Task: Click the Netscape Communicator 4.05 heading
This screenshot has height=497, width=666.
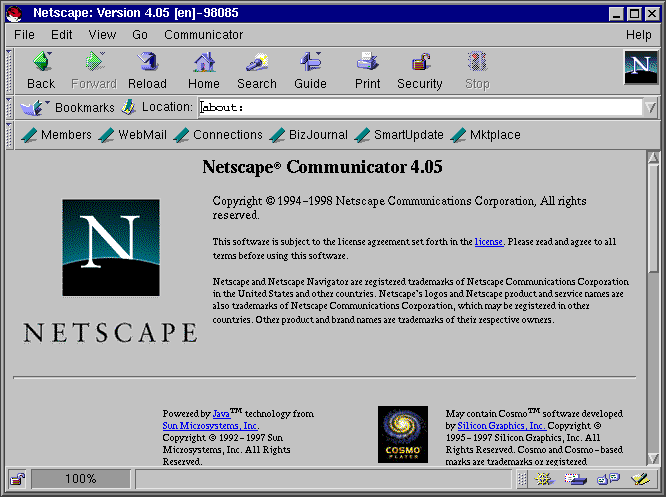Action: pyautogui.click(x=322, y=167)
